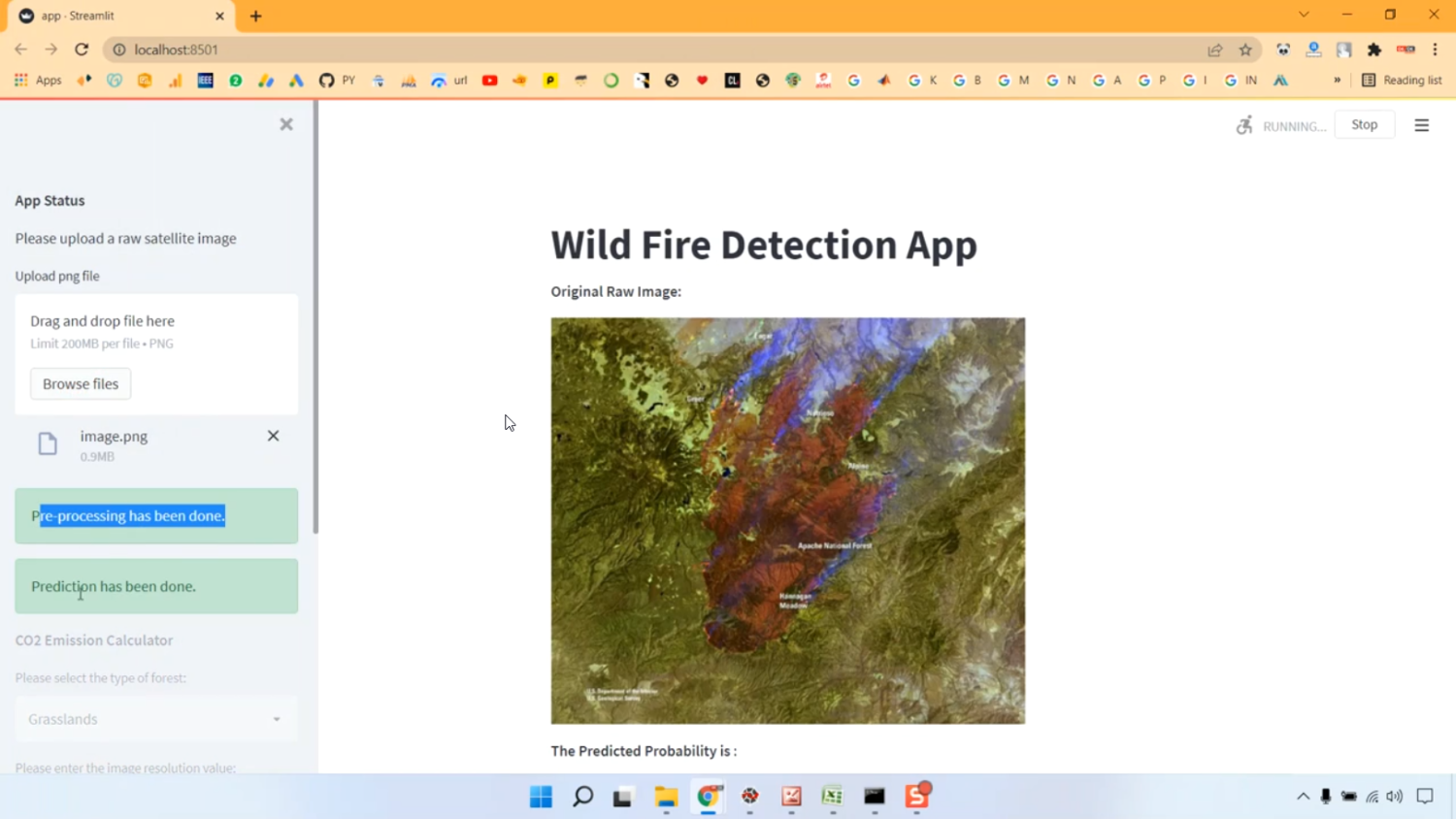The height and width of the screenshot is (819, 1456).
Task: Open the Chrome extensions puzzle icon
Action: click(x=1373, y=49)
